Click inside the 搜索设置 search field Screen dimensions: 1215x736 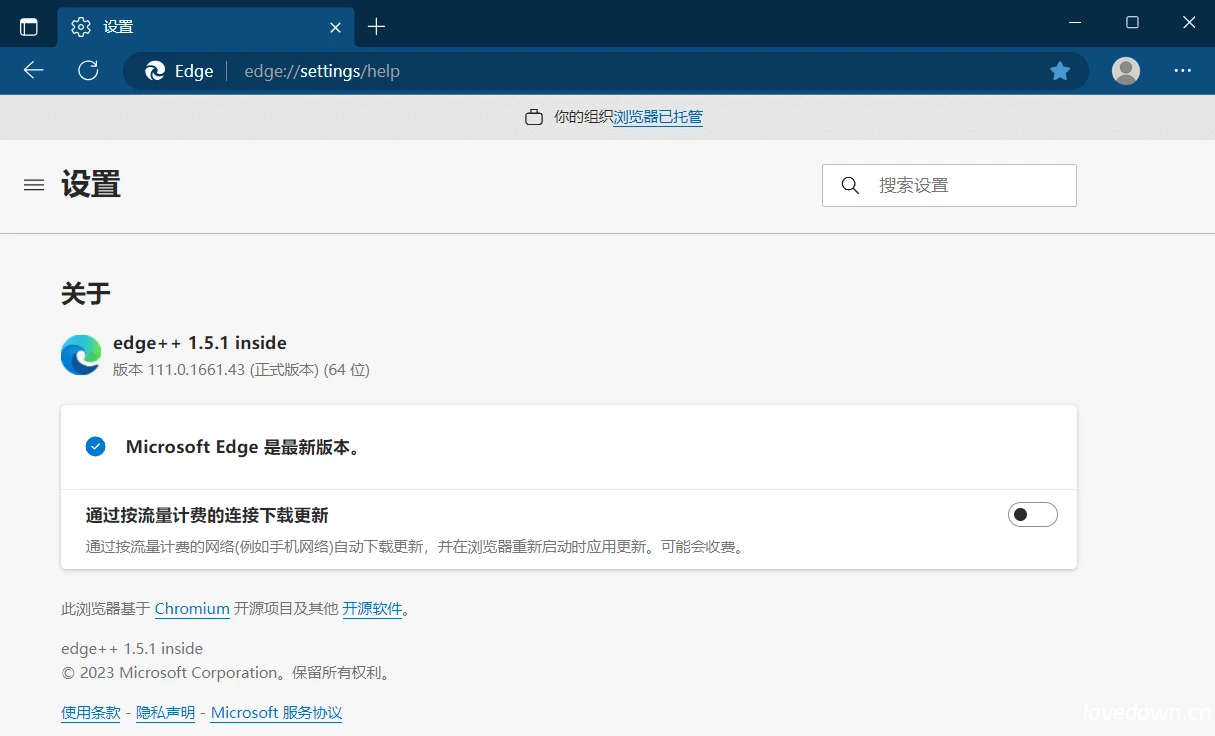948,185
